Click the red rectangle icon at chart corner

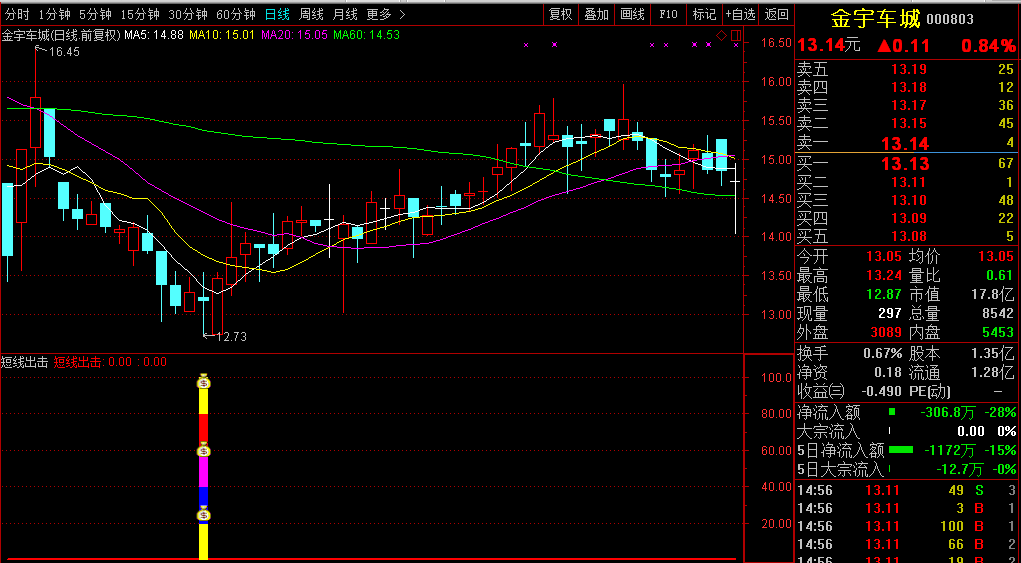tap(735, 37)
